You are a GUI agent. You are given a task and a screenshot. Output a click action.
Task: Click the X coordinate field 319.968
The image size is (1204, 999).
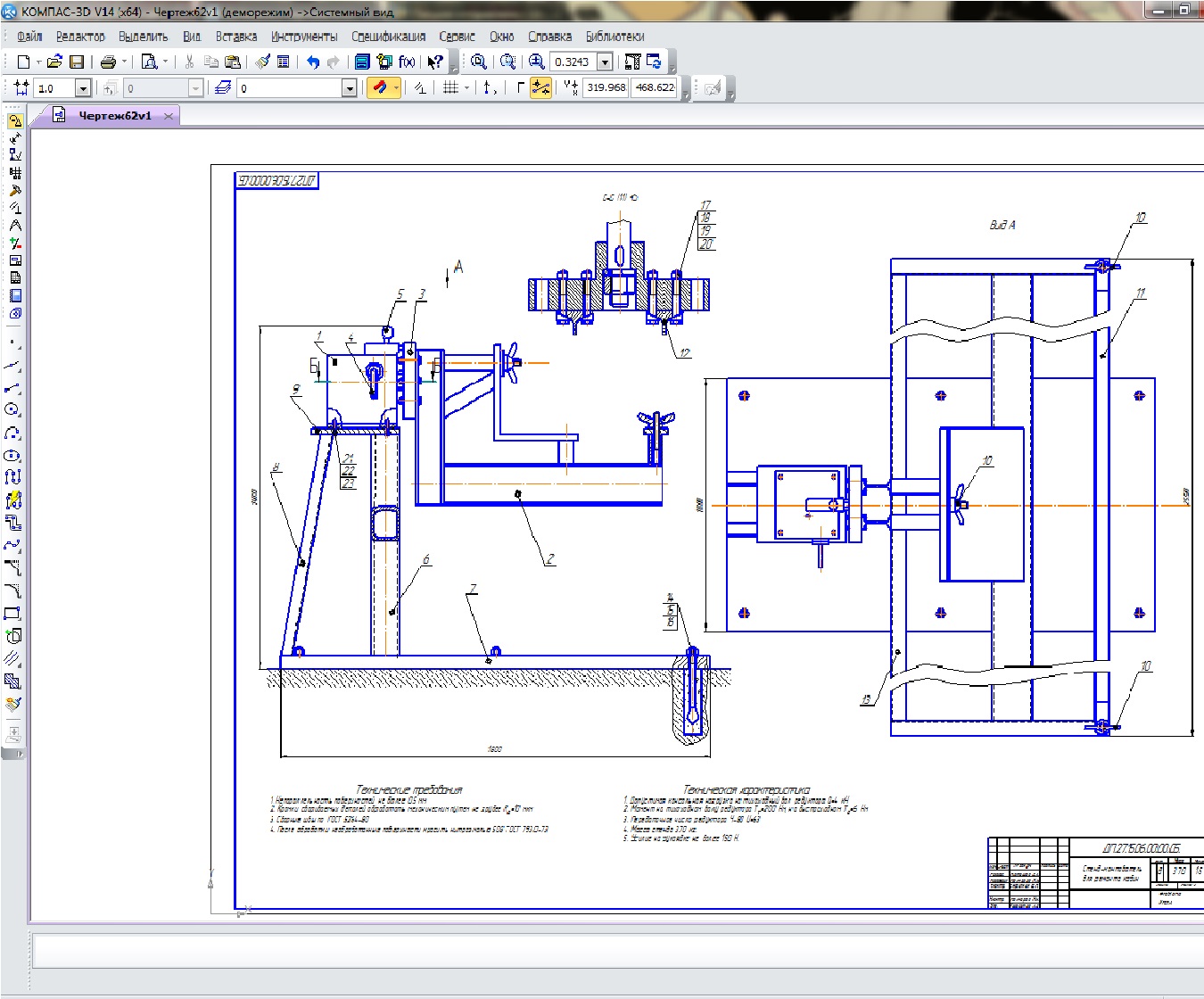click(606, 87)
